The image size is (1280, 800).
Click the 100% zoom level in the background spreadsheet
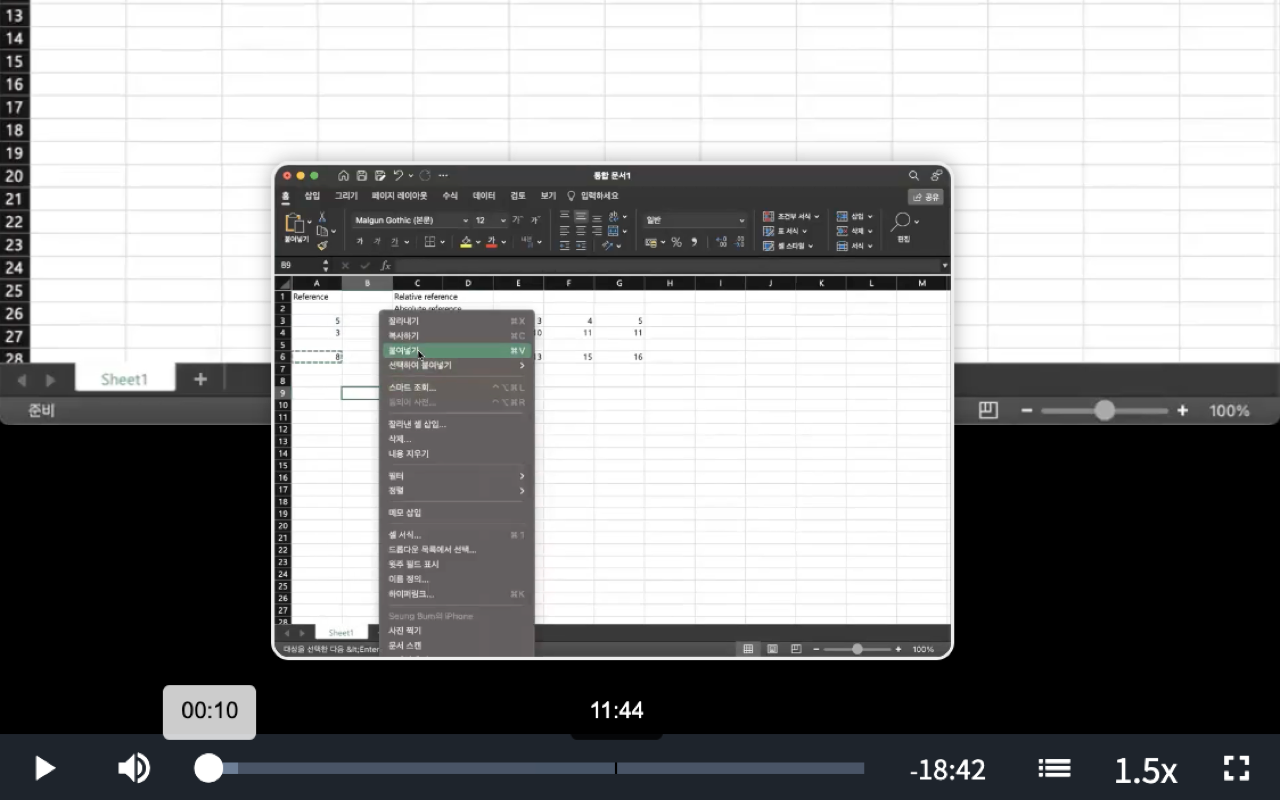point(1229,410)
